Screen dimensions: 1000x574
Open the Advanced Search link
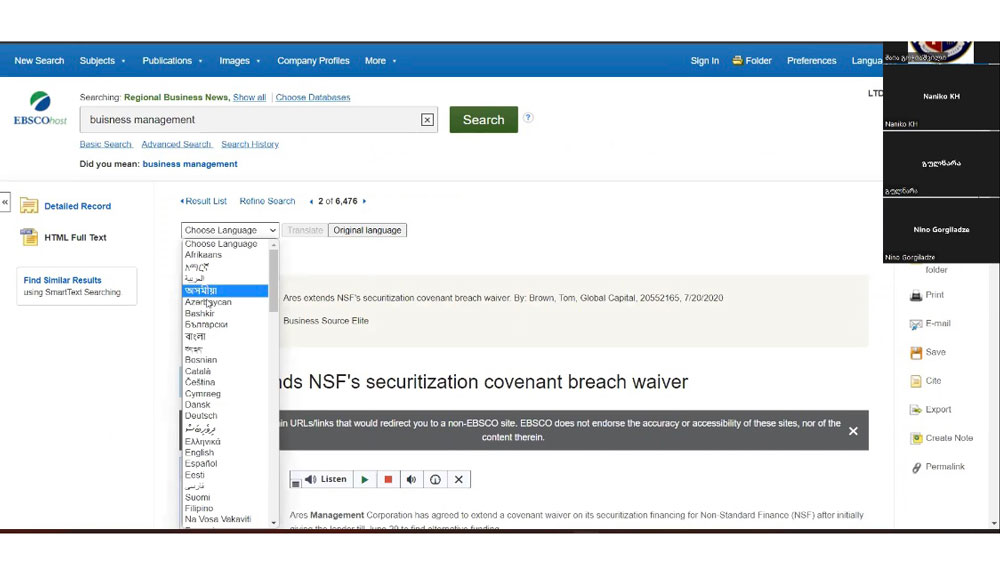(176, 145)
